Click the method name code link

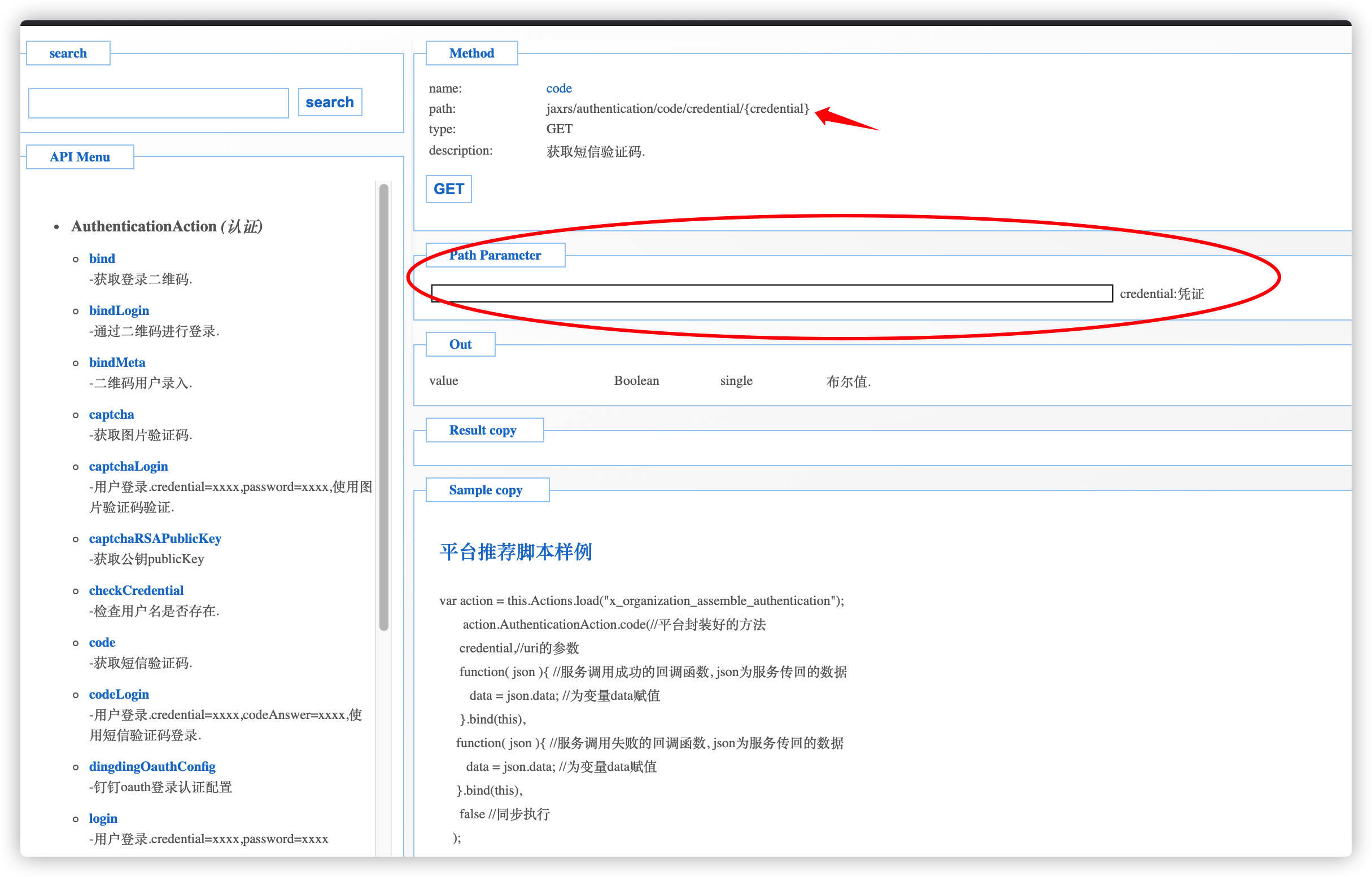(558, 88)
